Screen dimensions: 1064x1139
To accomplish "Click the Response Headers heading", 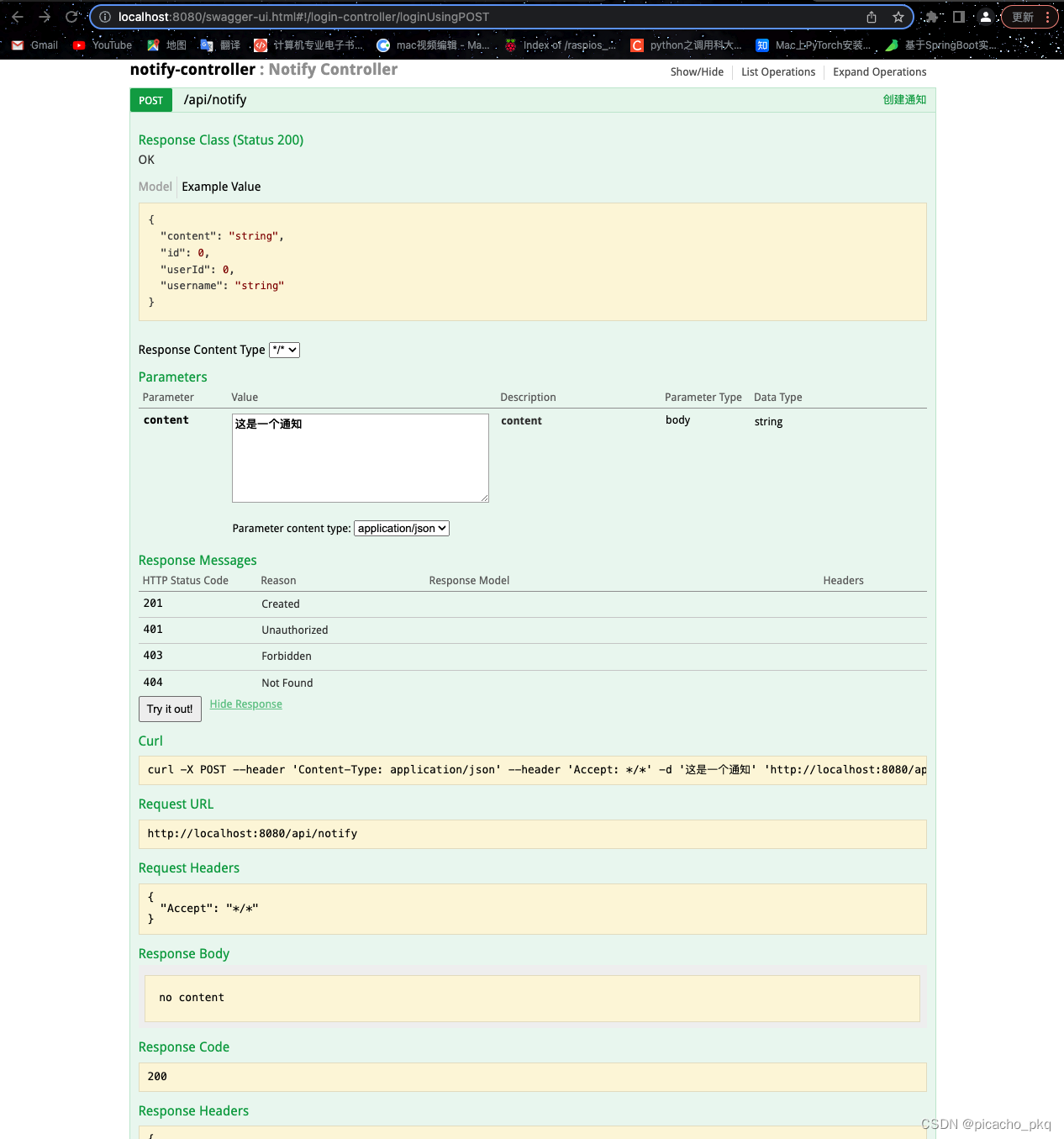I will 193,1111.
